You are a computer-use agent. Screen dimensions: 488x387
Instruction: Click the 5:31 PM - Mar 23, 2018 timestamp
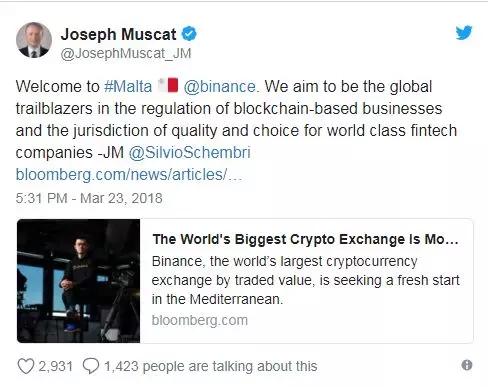(x=89, y=198)
